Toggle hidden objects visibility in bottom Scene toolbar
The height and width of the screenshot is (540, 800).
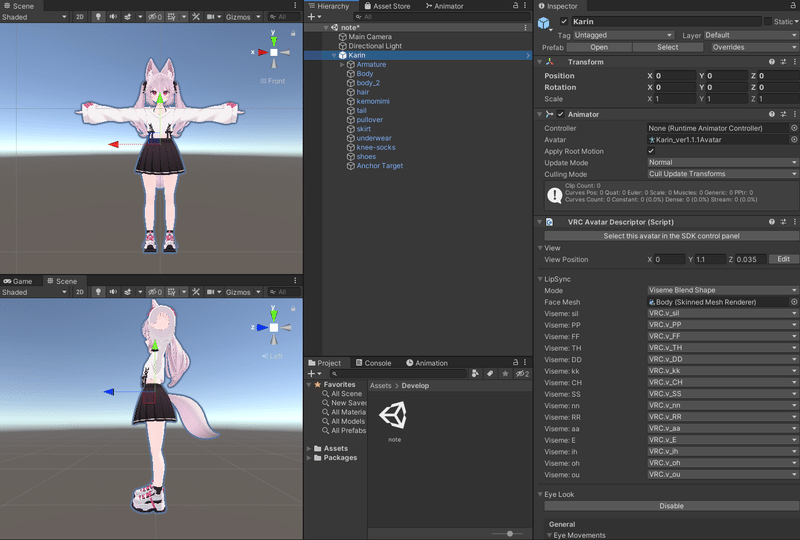click(155, 292)
